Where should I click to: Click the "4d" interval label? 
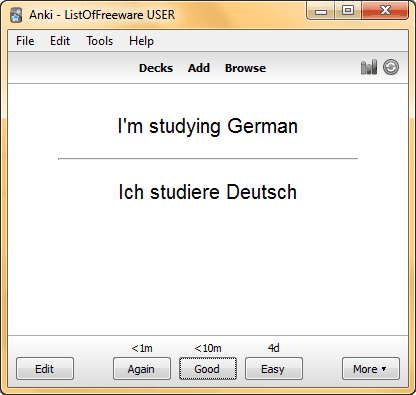click(x=274, y=348)
